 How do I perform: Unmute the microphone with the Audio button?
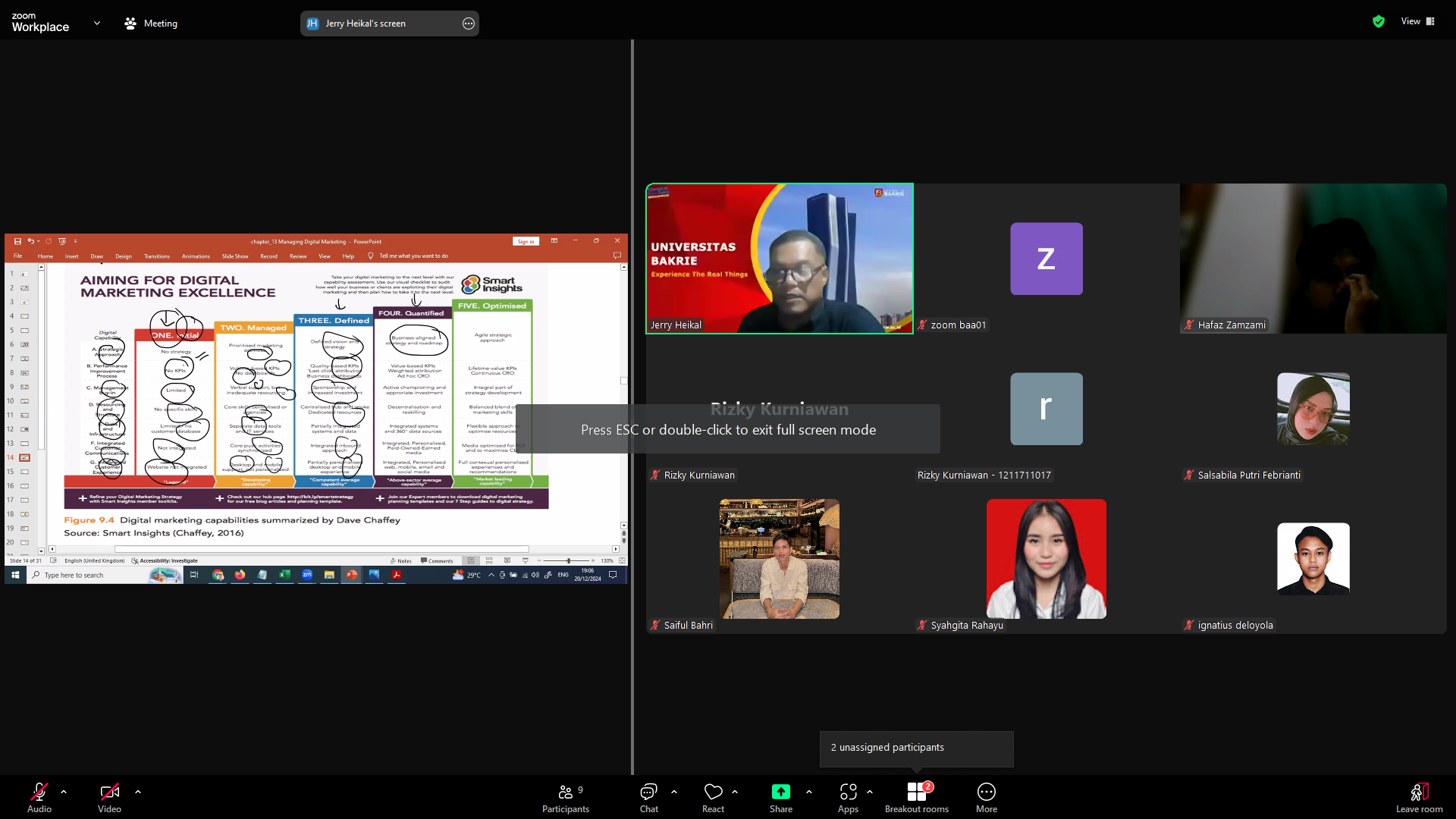coord(39,798)
